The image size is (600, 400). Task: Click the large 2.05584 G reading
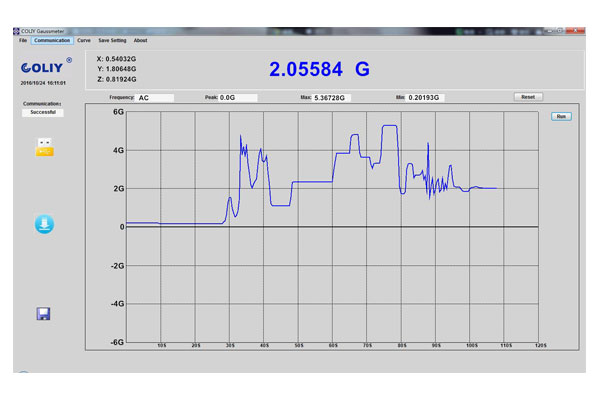click(319, 69)
